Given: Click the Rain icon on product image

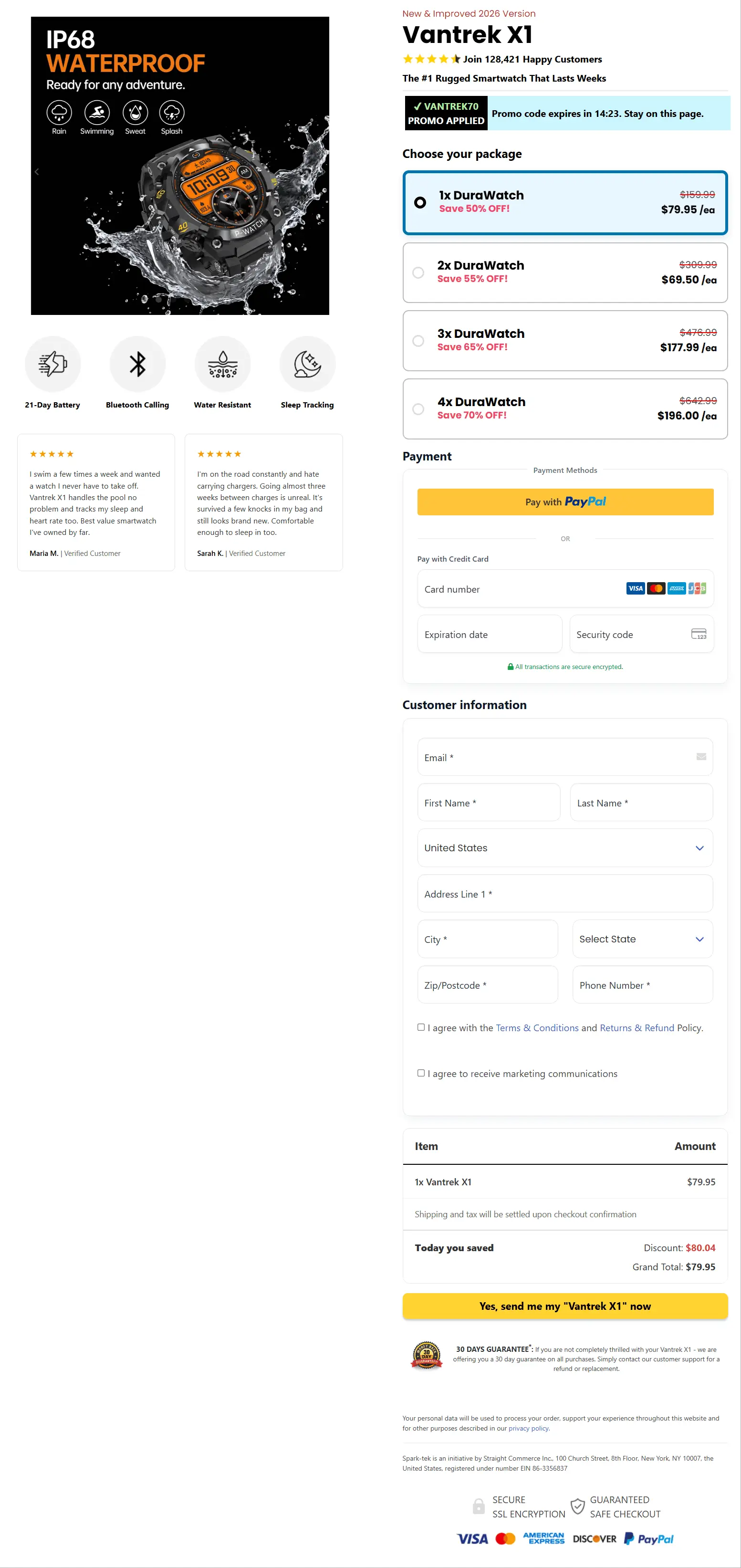Looking at the screenshot, I should [x=59, y=113].
